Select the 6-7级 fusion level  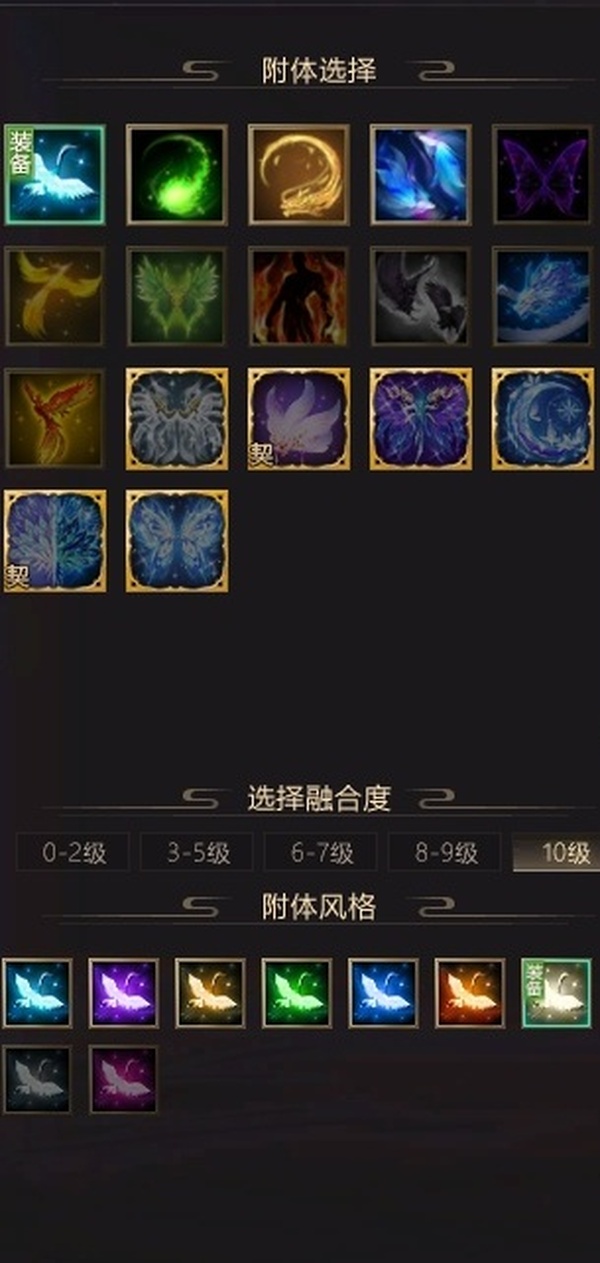[x=321, y=853]
